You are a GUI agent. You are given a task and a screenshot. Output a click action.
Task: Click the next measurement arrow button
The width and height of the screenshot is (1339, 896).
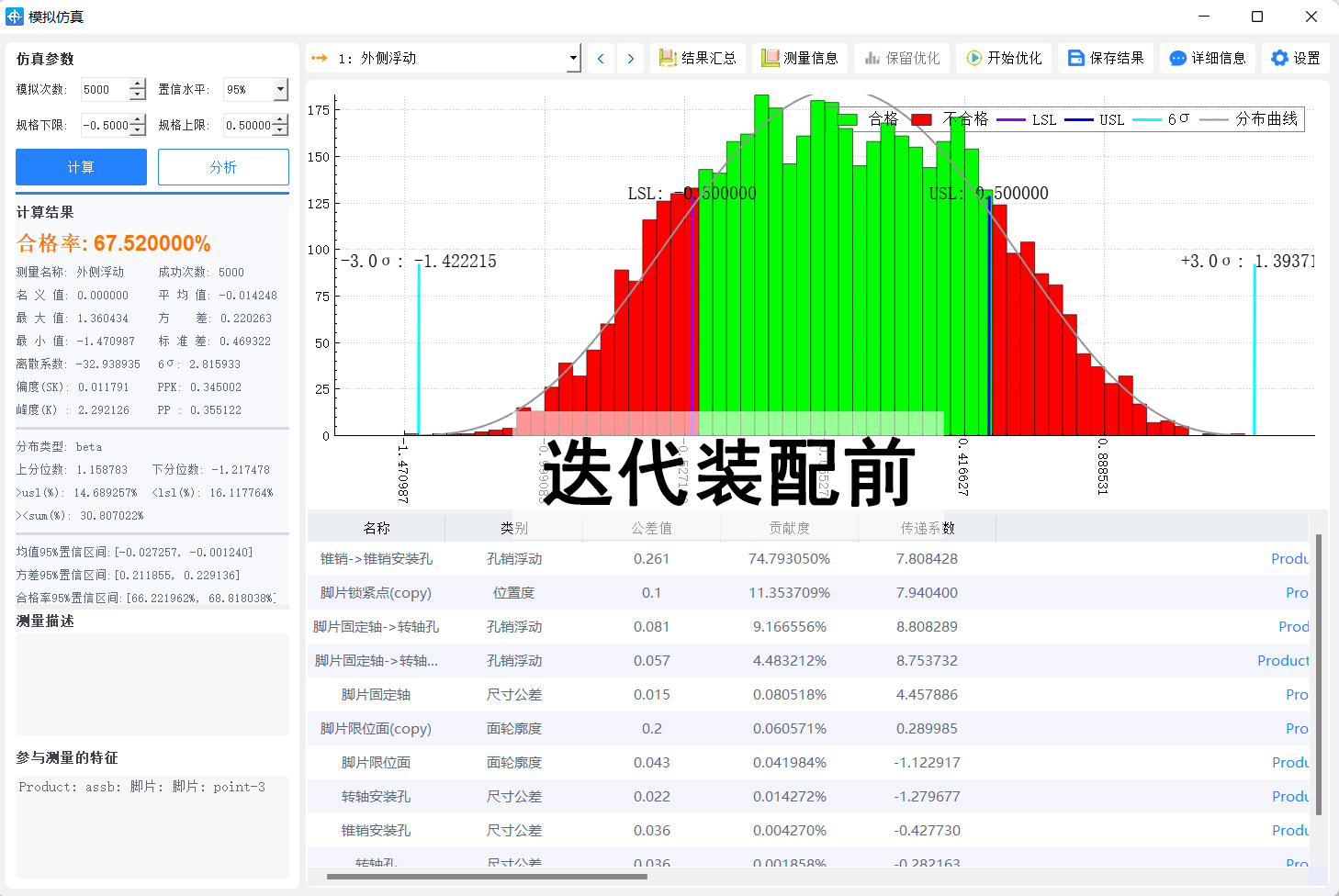[x=631, y=57]
